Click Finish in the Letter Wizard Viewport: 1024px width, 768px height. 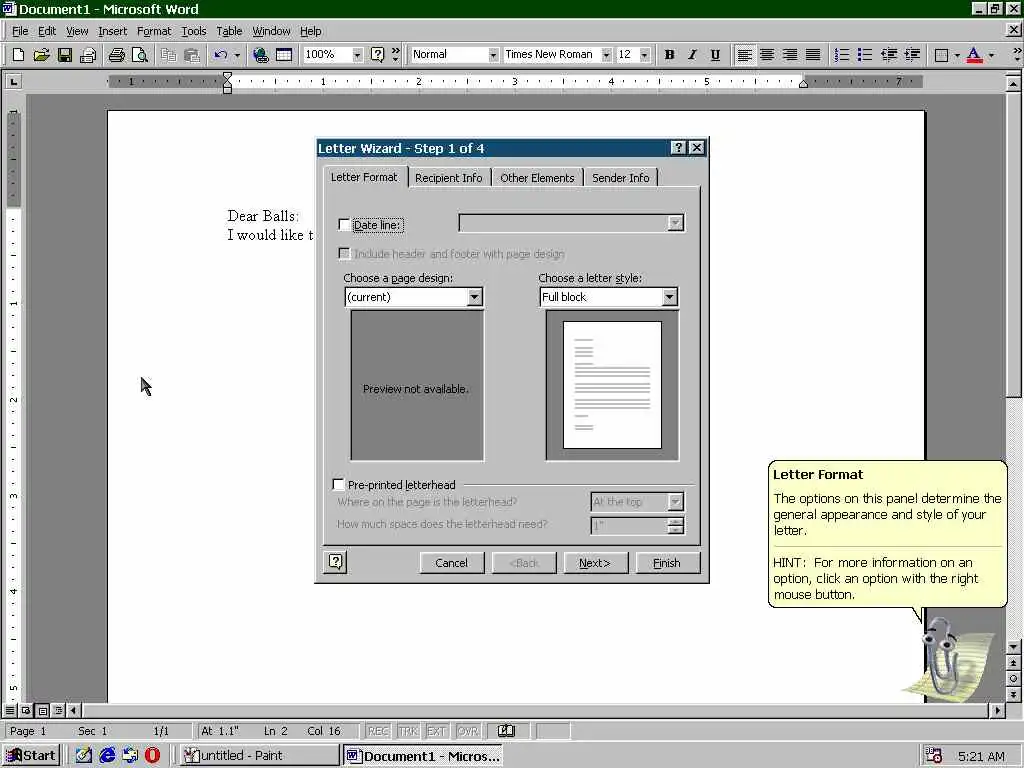667,562
